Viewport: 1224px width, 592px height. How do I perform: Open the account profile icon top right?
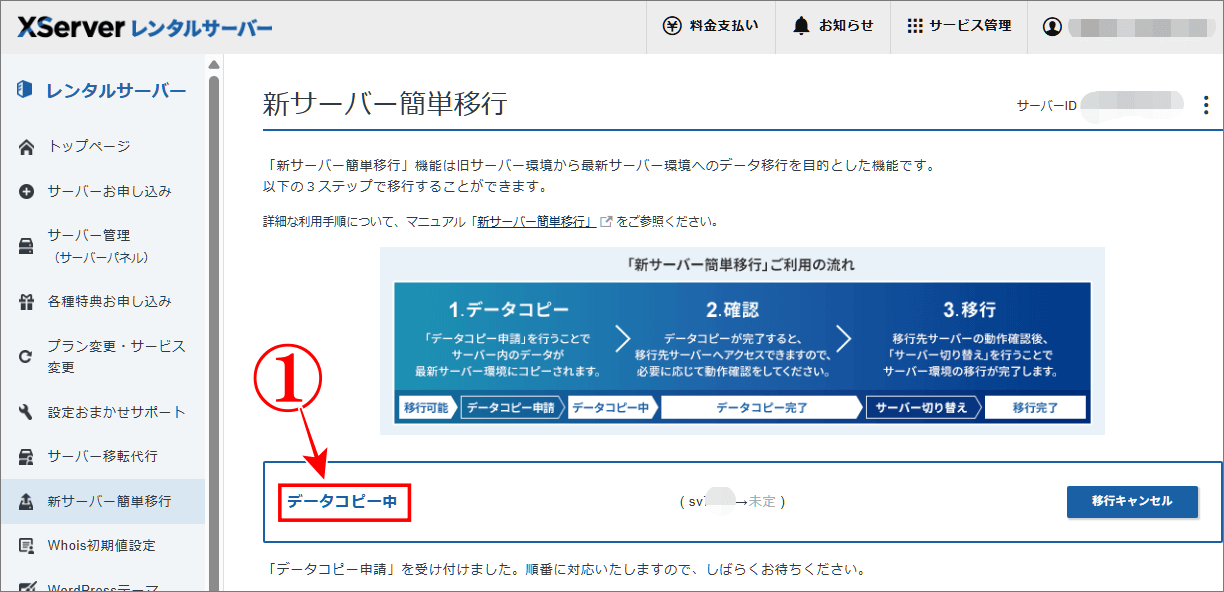[x=1052, y=26]
